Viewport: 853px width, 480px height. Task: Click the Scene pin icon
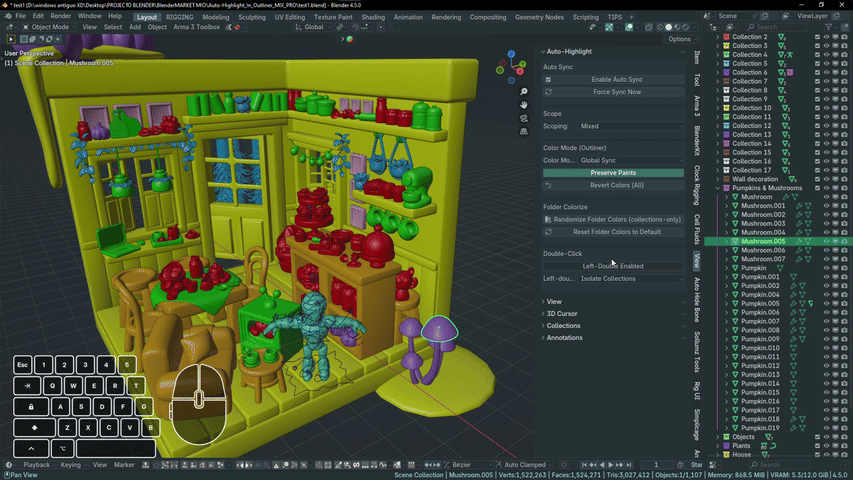pyautogui.click(x=754, y=16)
